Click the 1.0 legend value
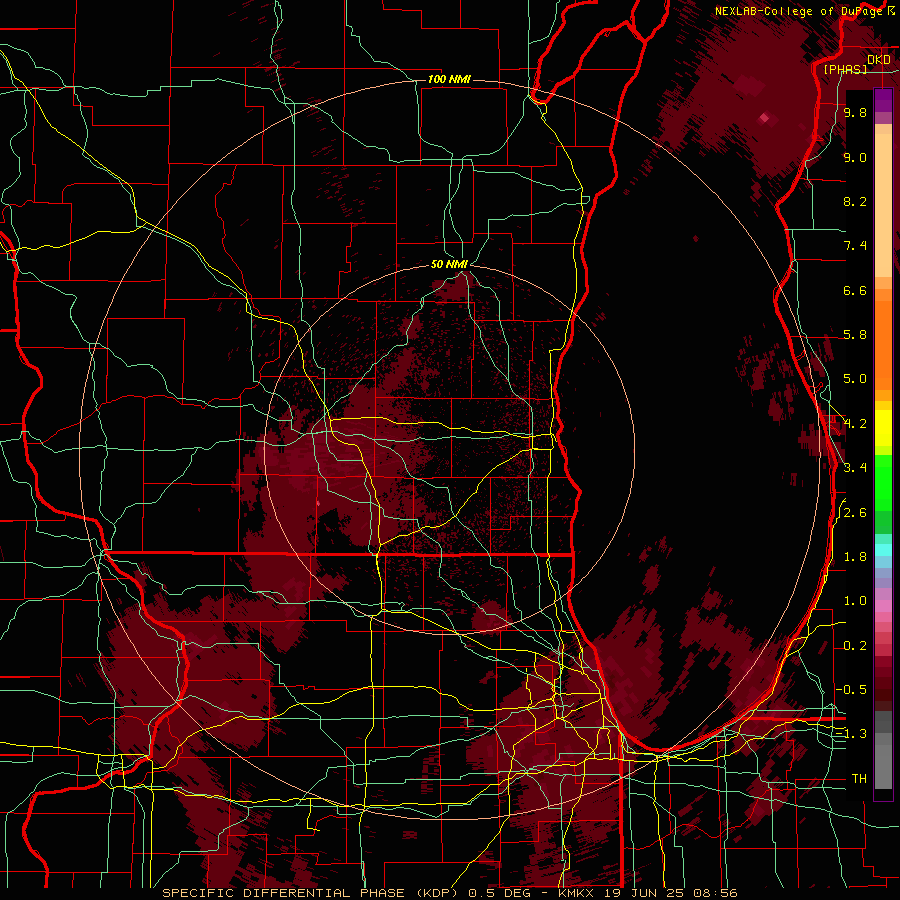 (855, 601)
